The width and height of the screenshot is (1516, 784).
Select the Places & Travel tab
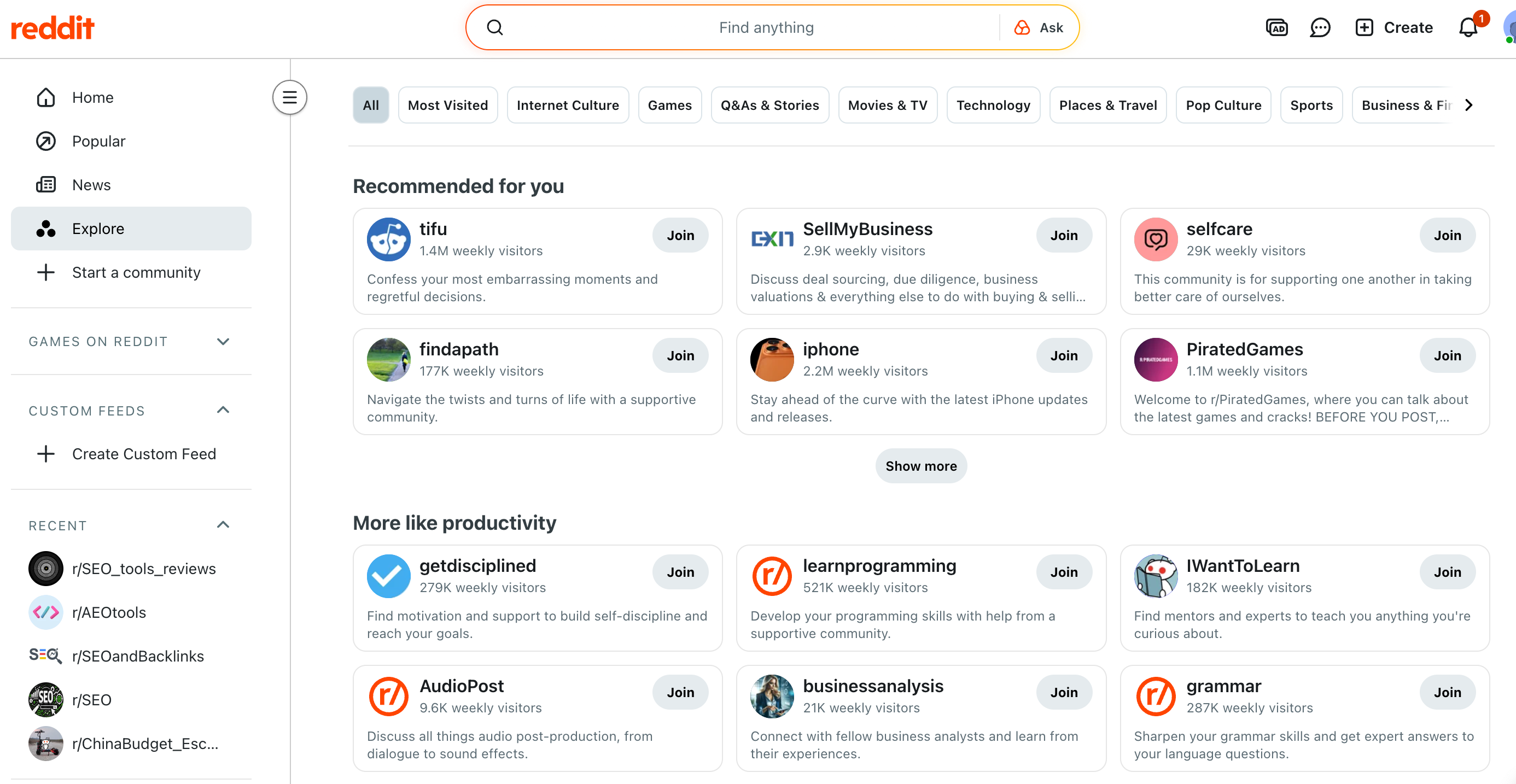1108,106
